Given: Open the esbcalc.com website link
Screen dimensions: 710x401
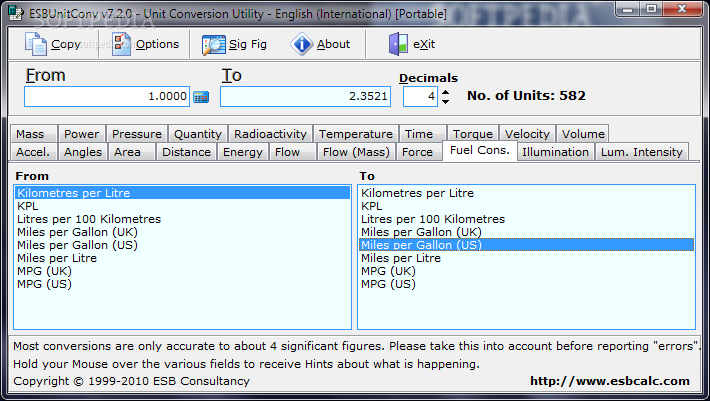Looking at the screenshot, I should click(610, 381).
